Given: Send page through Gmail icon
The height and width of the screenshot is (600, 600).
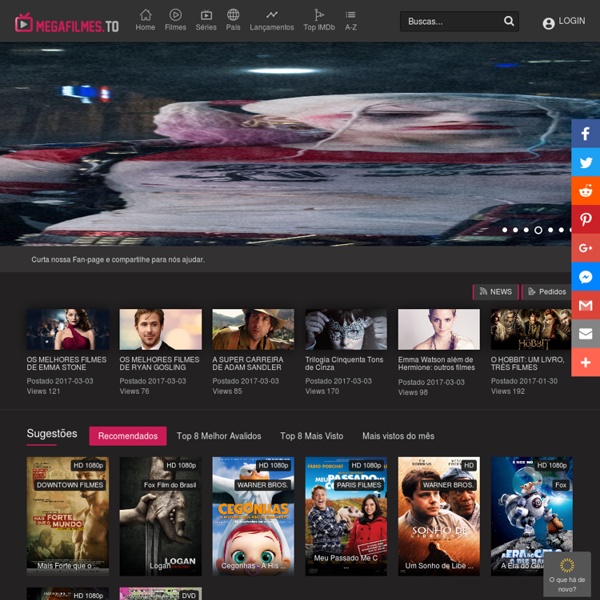Looking at the screenshot, I should pos(586,305).
